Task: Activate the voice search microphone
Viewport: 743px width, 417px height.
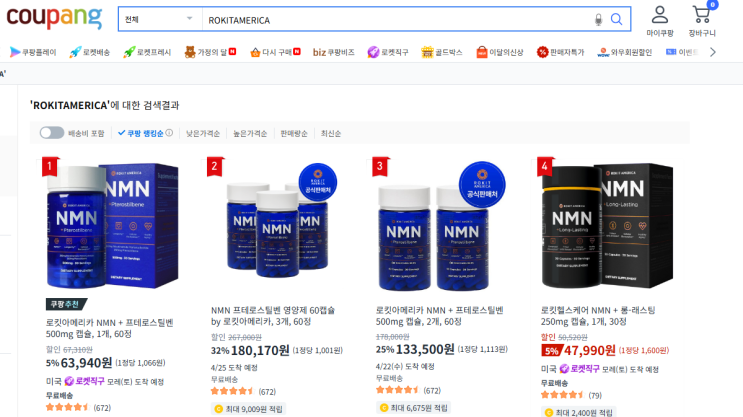Action: tap(598, 19)
